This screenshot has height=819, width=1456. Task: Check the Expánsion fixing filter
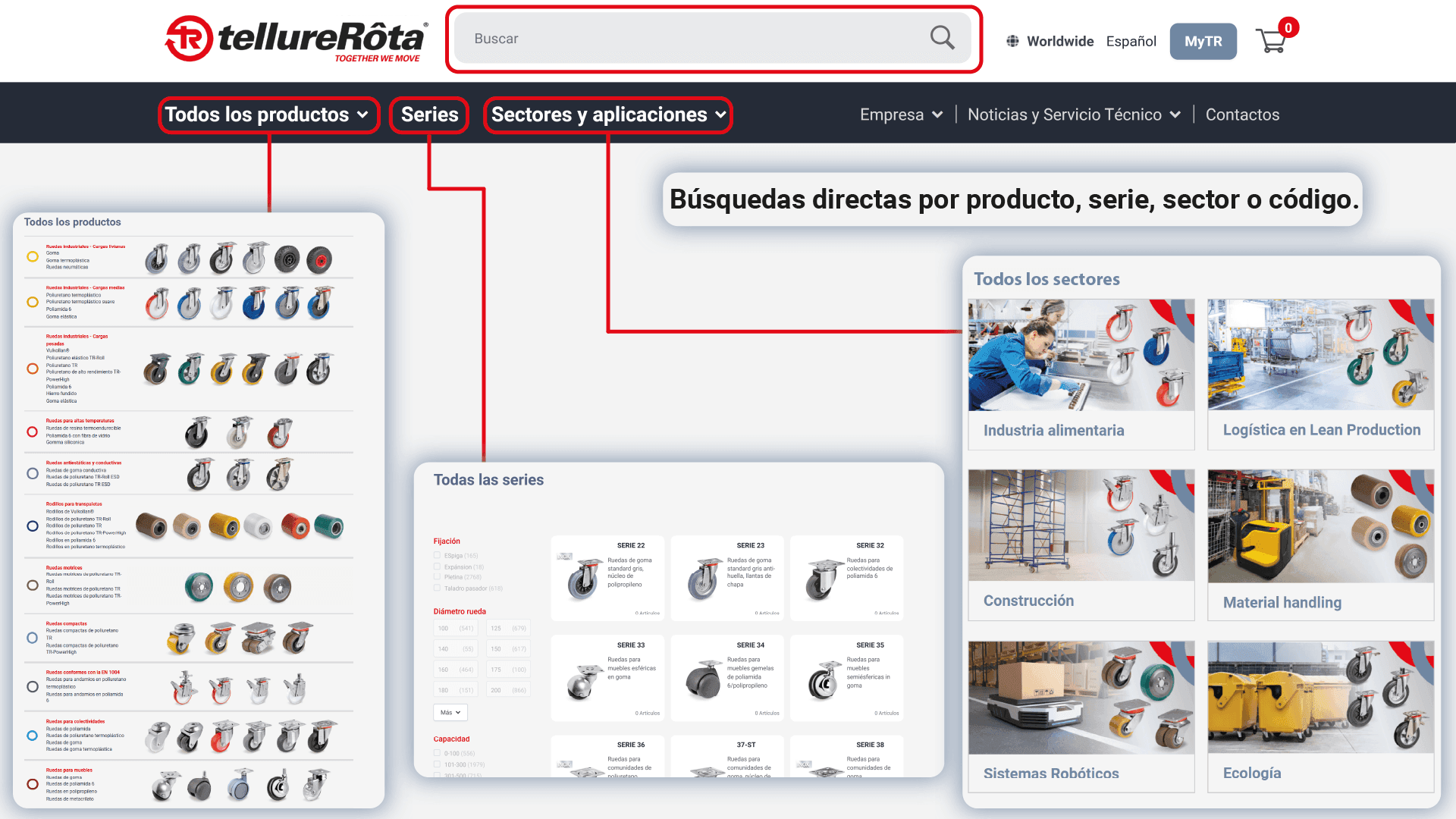tap(437, 566)
